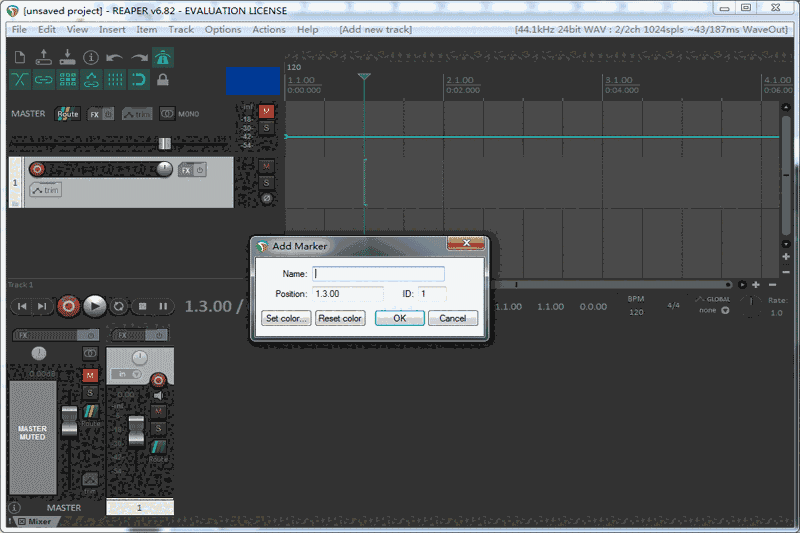Screen dimensions: 800x533
Task: Toggle the metronome icon in toolbar
Action: [x=162, y=57]
